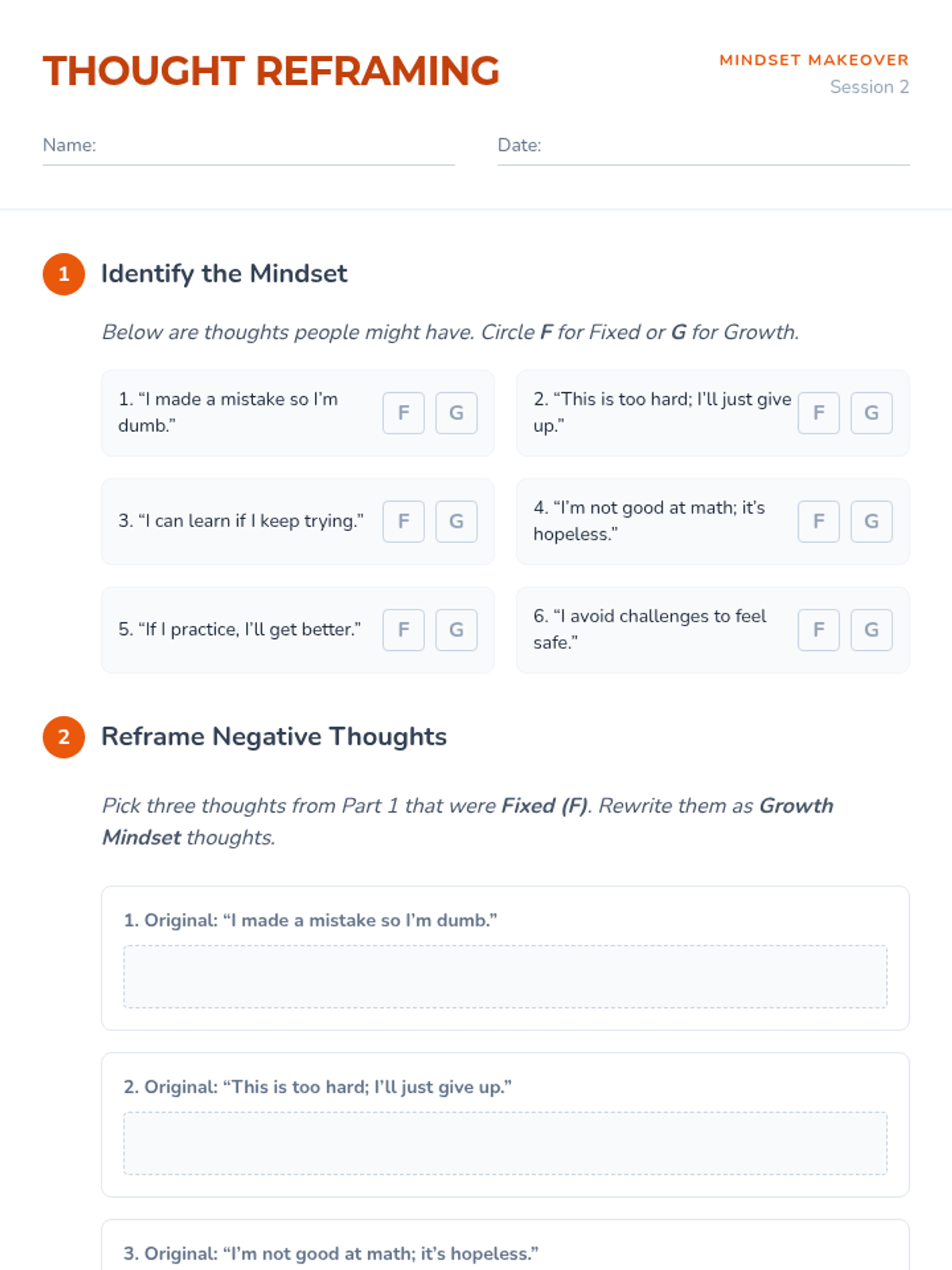Viewport: 952px width, 1270px height.
Task: Click the reframe box for "just give up"
Action: point(505,1143)
